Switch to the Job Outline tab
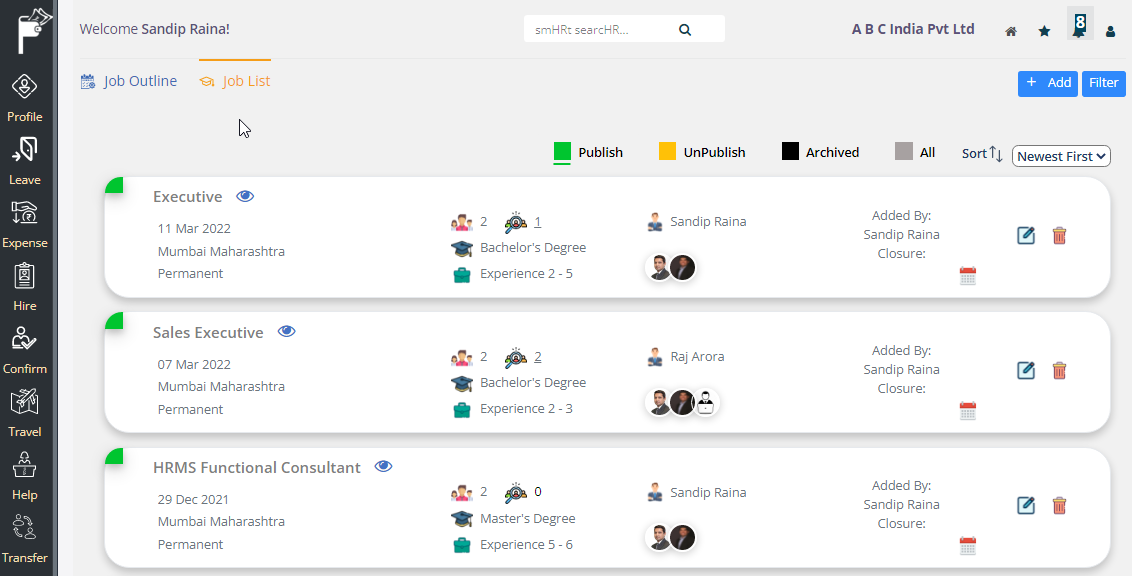 coord(129,81)
